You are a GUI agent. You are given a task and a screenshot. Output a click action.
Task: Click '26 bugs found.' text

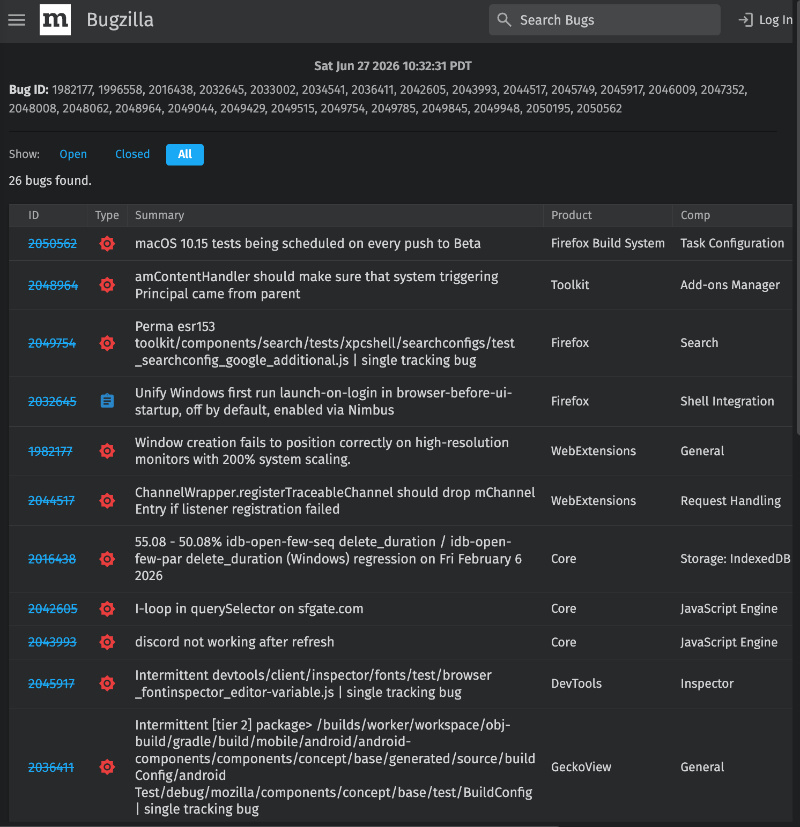(x=50, y=180)
